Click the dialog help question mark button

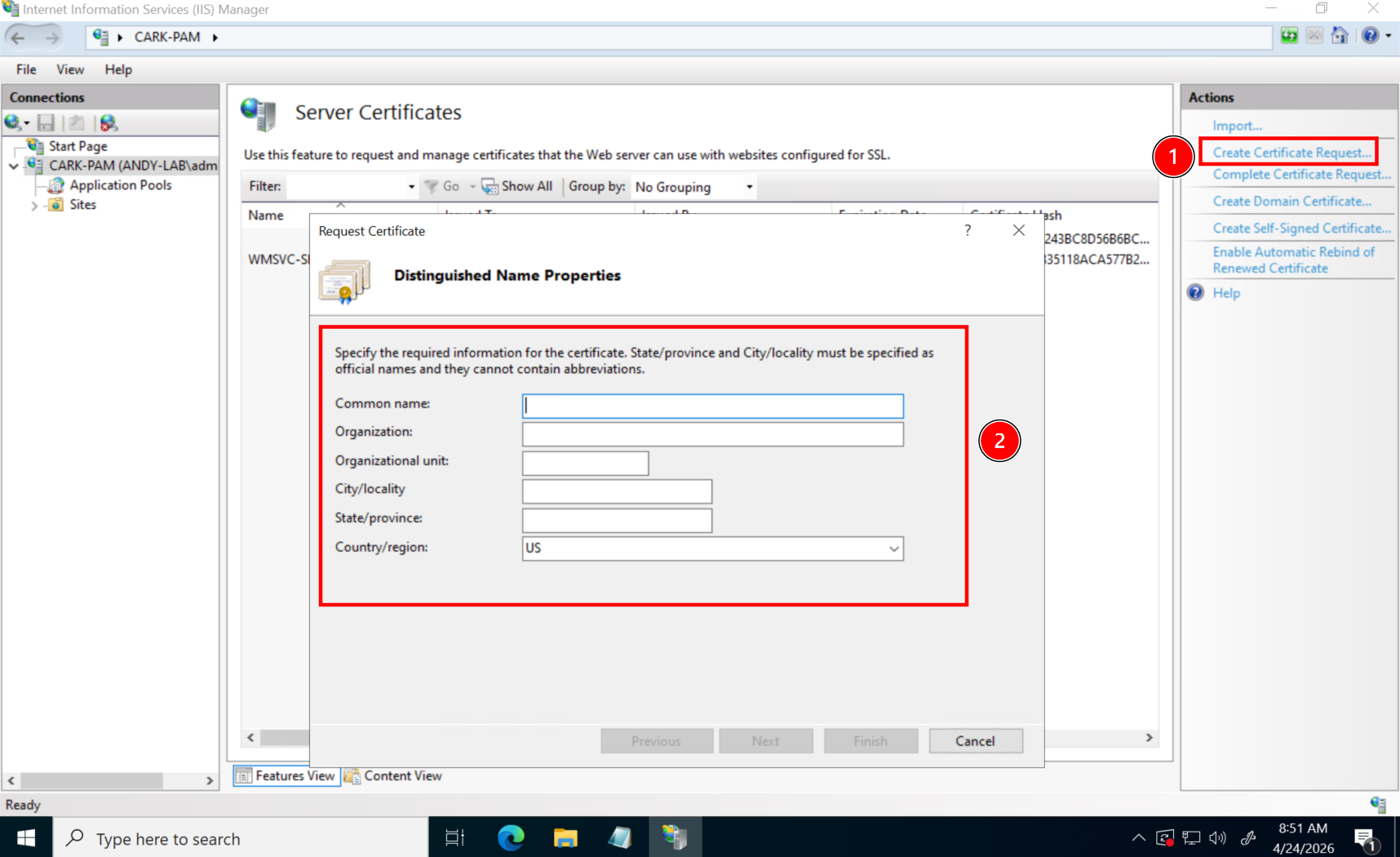pos(968,231)
